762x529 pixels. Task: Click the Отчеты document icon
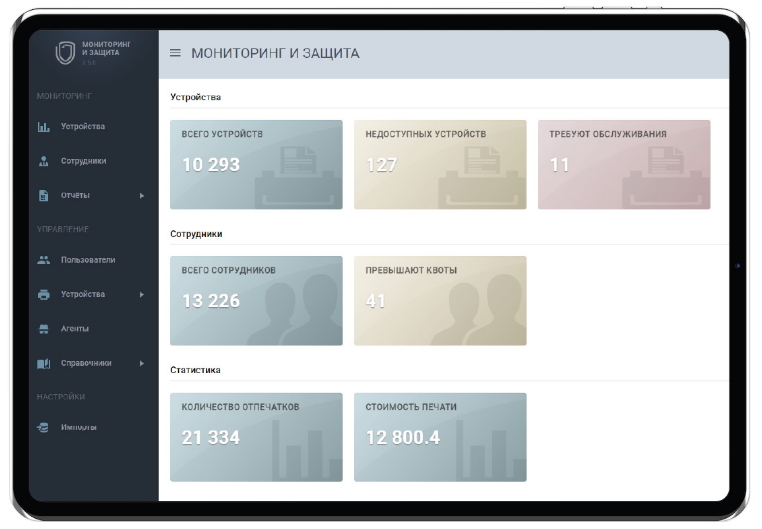[x=43, y=195]
